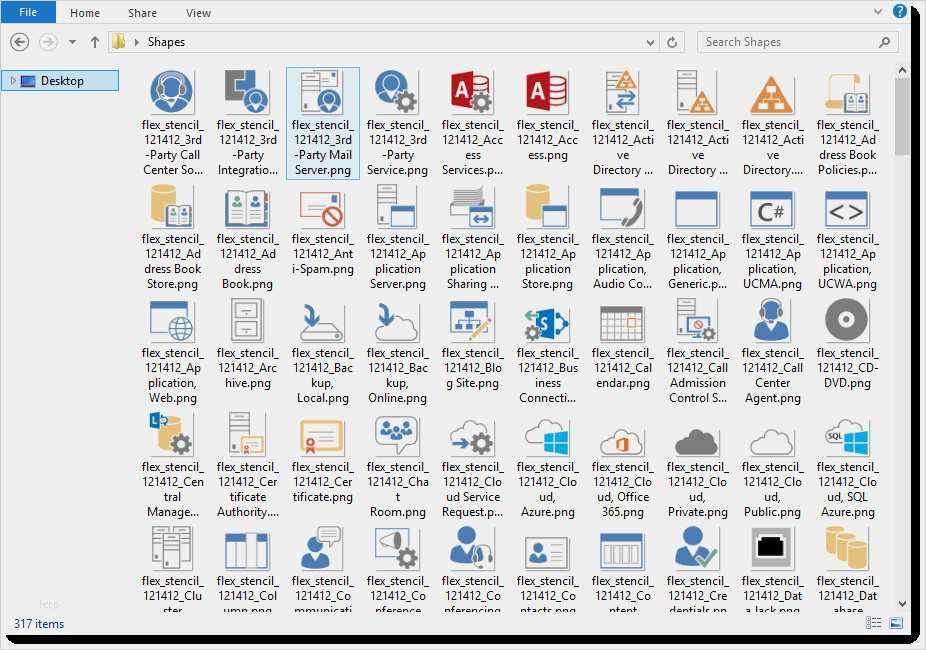926x650 pixels.
Task: Select the Calendar.png file icon
Action: (x=622, y=322)
